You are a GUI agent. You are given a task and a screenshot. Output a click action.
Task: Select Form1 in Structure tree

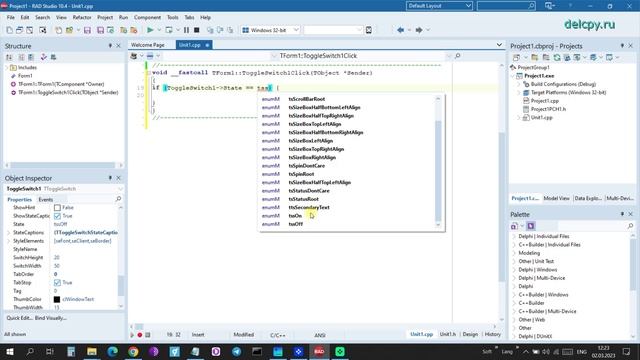(x=25, y=76)
